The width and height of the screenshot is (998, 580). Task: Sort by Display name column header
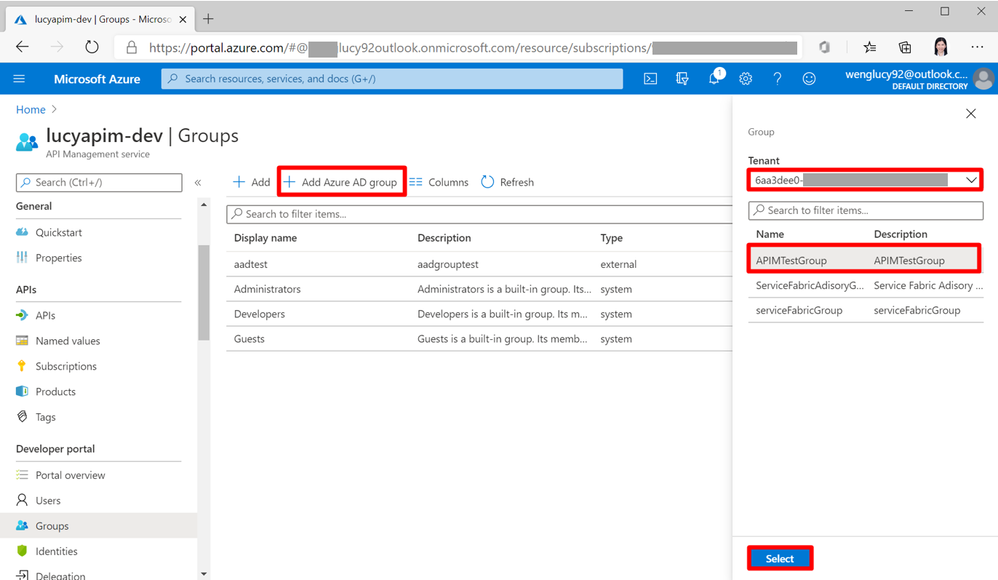point(265,238)
